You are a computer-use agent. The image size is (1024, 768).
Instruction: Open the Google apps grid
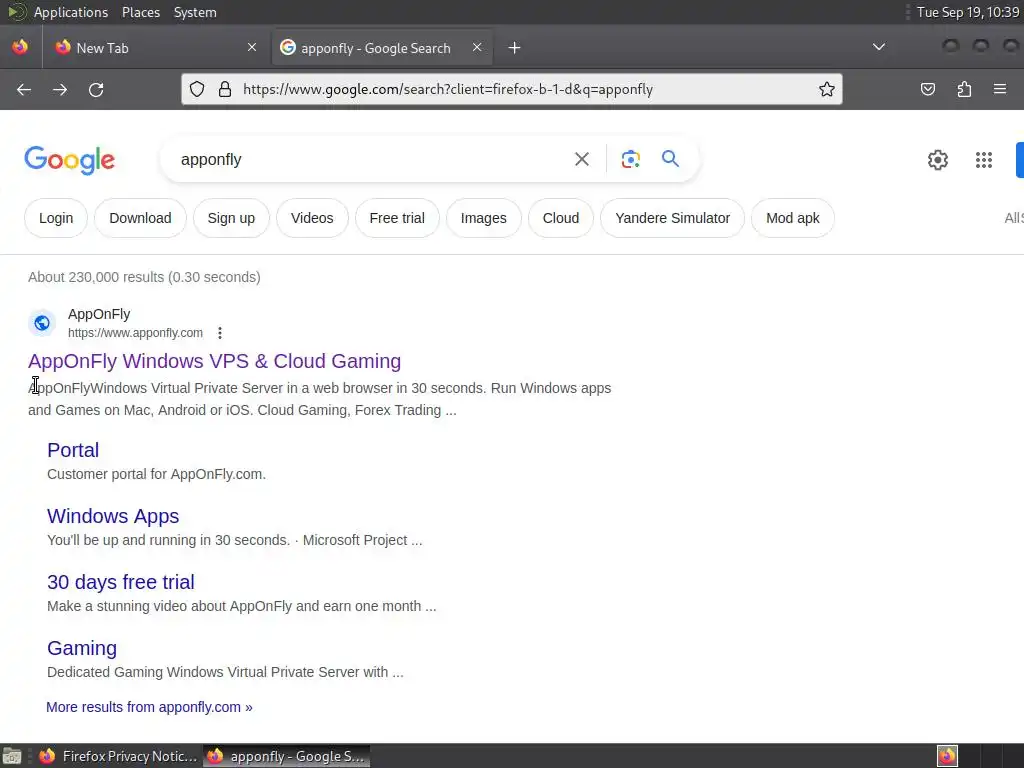[x=984, y=160]
